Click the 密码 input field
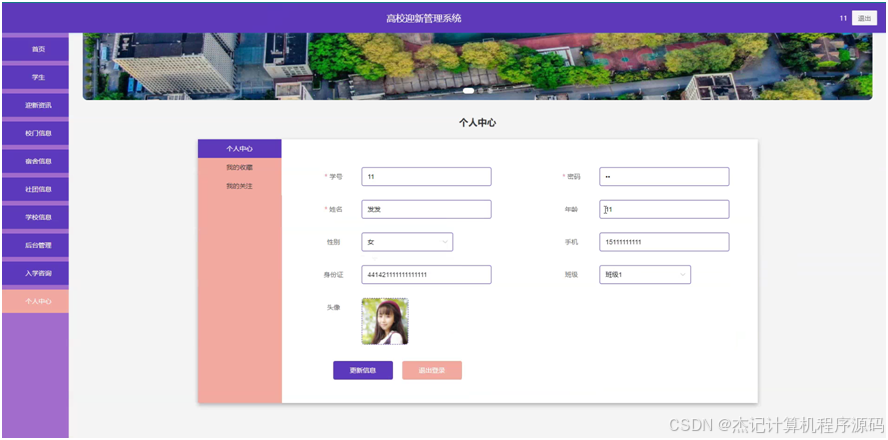This screenshot has height=440, width=888. (664, 177)
